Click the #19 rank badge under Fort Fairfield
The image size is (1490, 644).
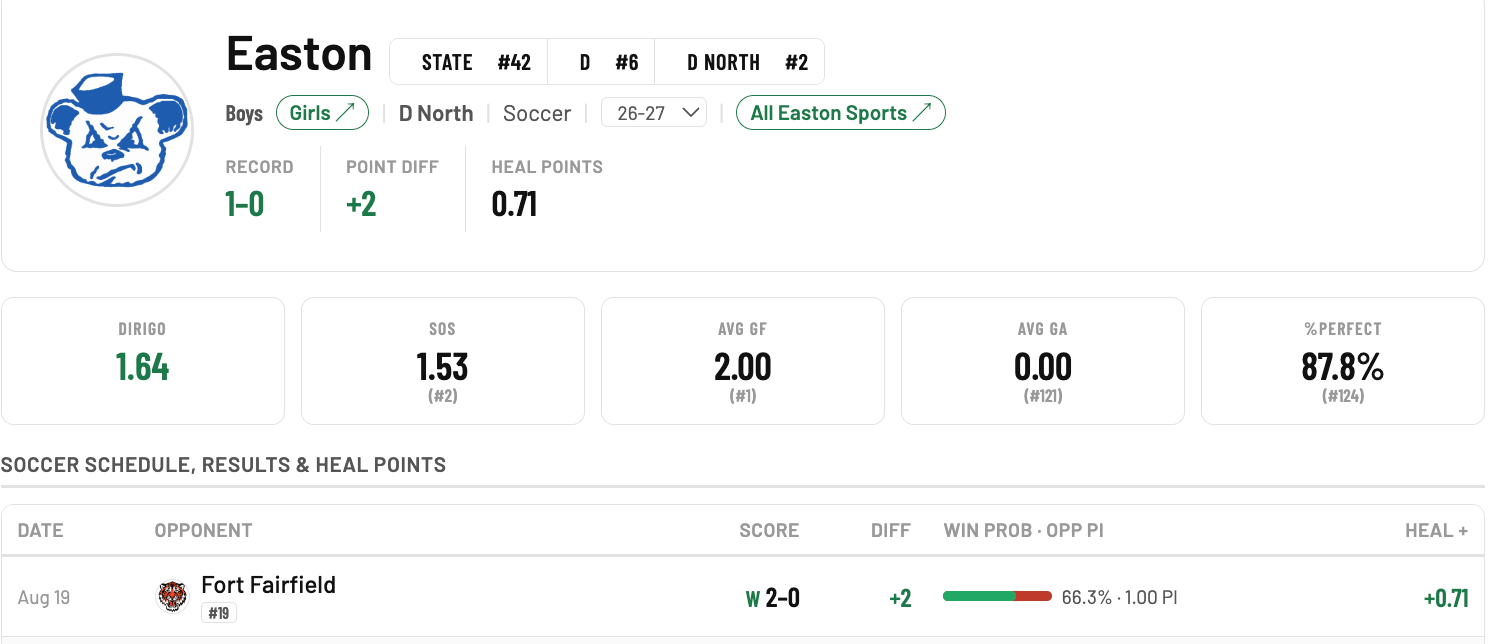(x=219, y=613)
